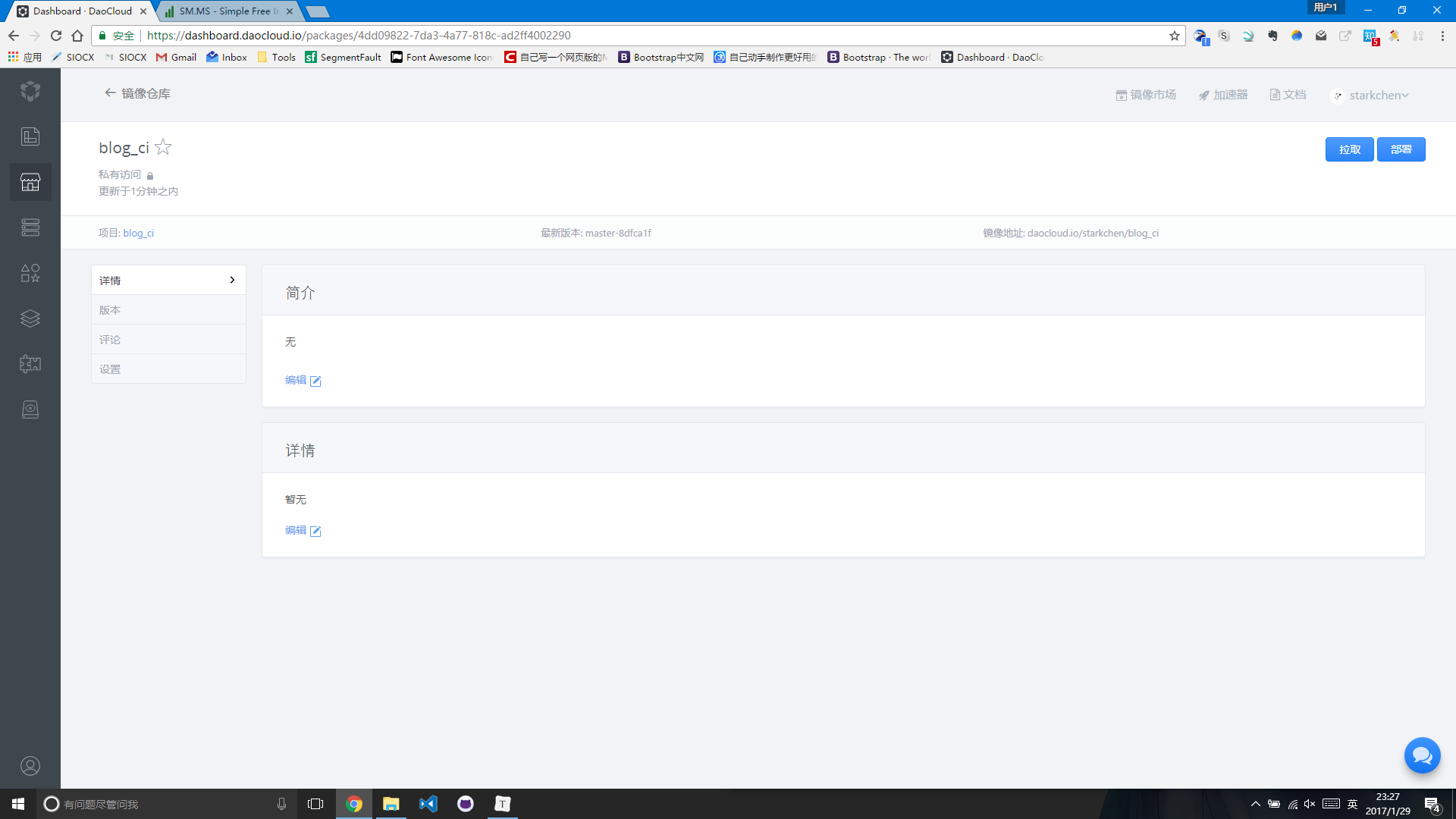Go back to 镜像仓库
The height and width of the screenshot is (819, 1456).
tap(137, 93)
